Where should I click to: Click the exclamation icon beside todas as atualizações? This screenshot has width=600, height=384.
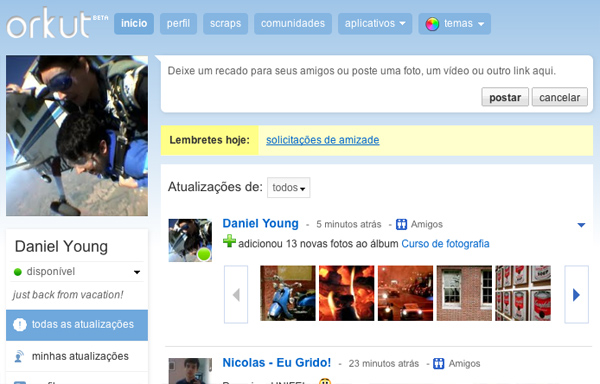[20, 325]
